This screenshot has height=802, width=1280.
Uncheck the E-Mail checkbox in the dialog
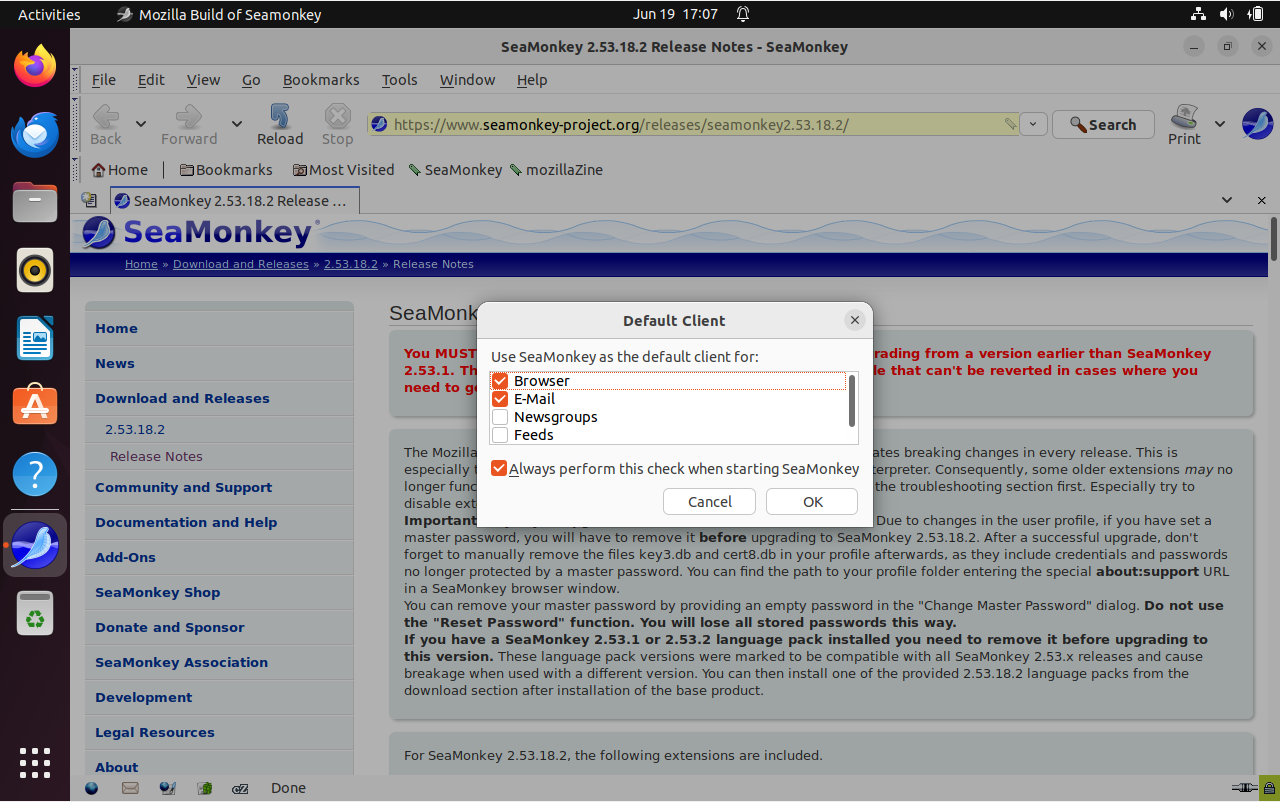pyautogui.click(x=500, y=399)
